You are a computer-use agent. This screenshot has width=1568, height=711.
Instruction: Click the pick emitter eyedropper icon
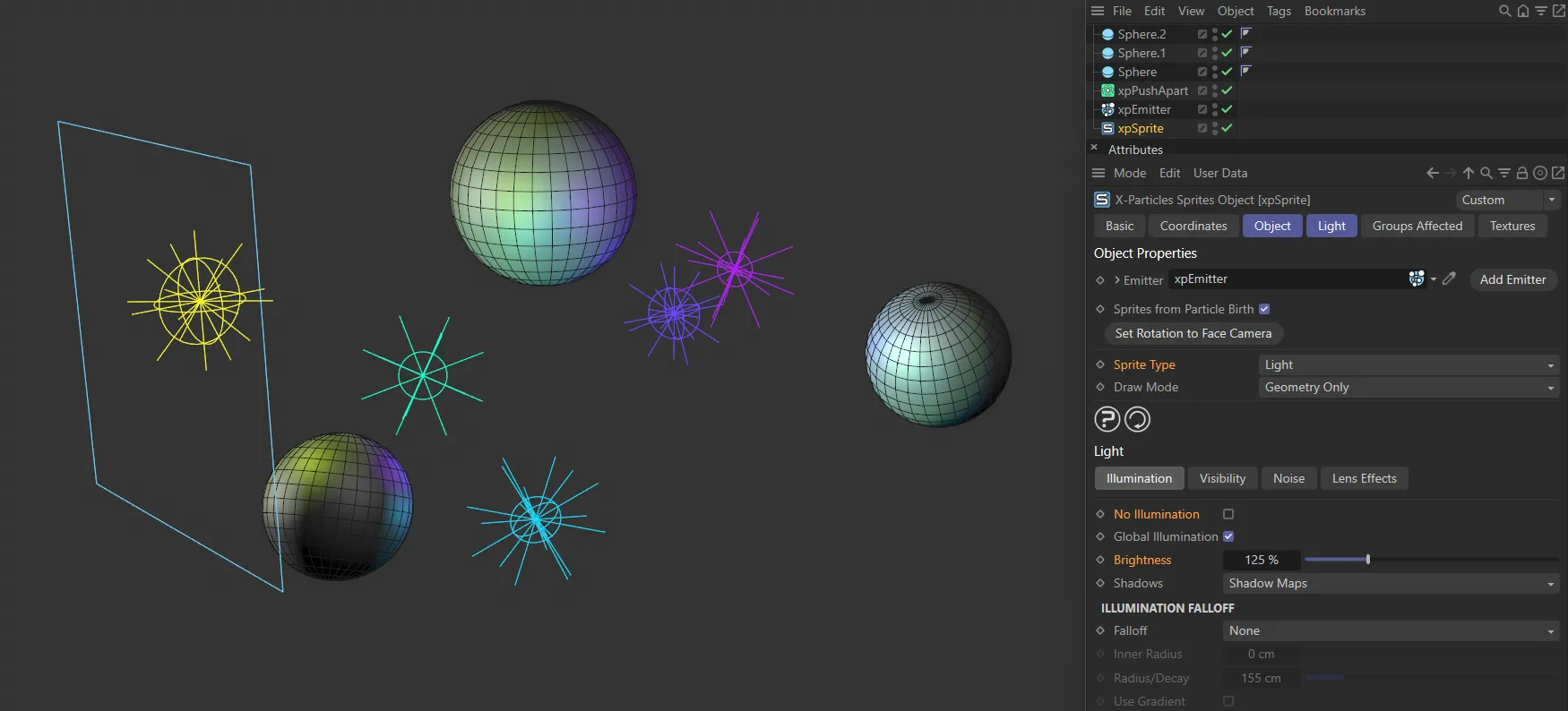tap(1449, 278)
